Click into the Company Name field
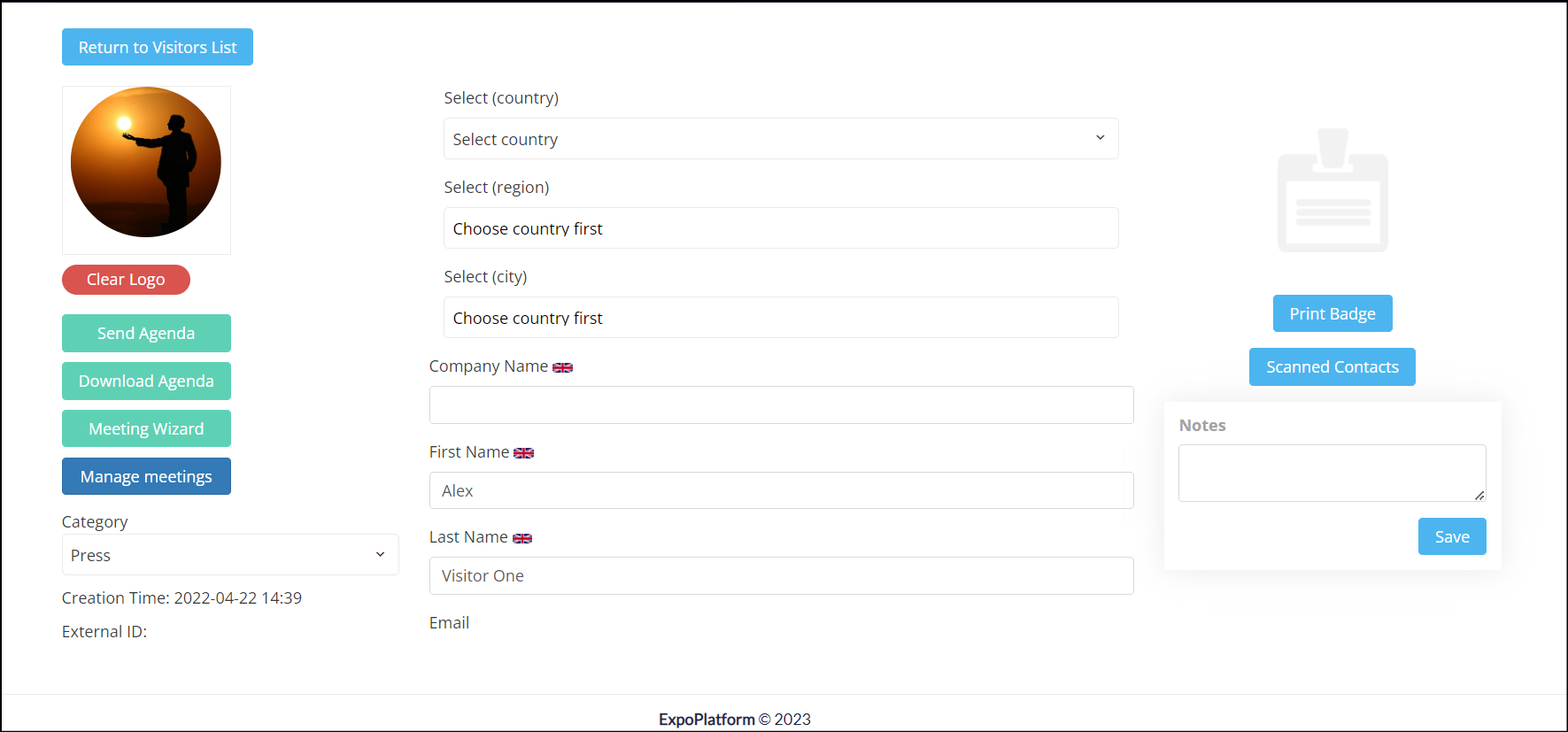The width and height of the screenshot is (1568, 732). point(781,405)
